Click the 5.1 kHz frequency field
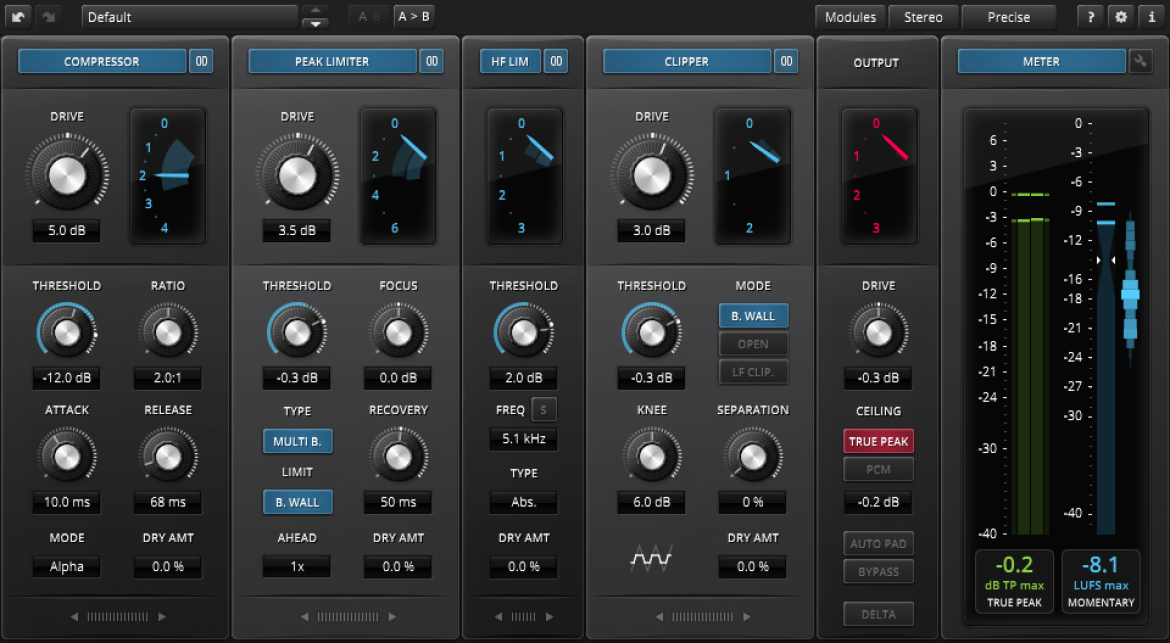The image size is (1170, 643). (x=524, y=439)
